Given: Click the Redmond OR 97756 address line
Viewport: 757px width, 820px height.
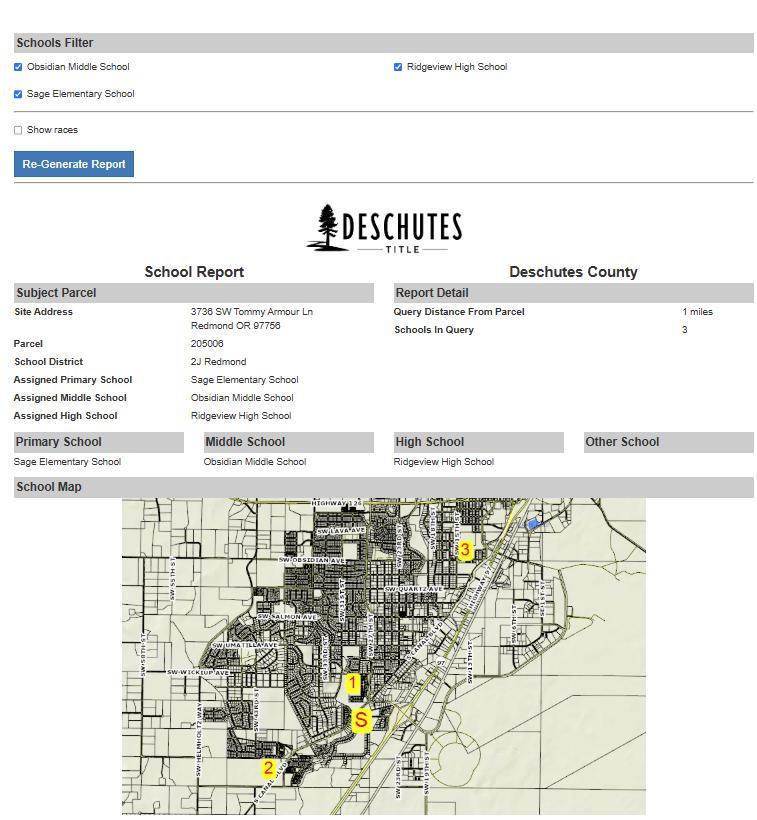Looking at the screenshot, I should click(x=236, y=326).
